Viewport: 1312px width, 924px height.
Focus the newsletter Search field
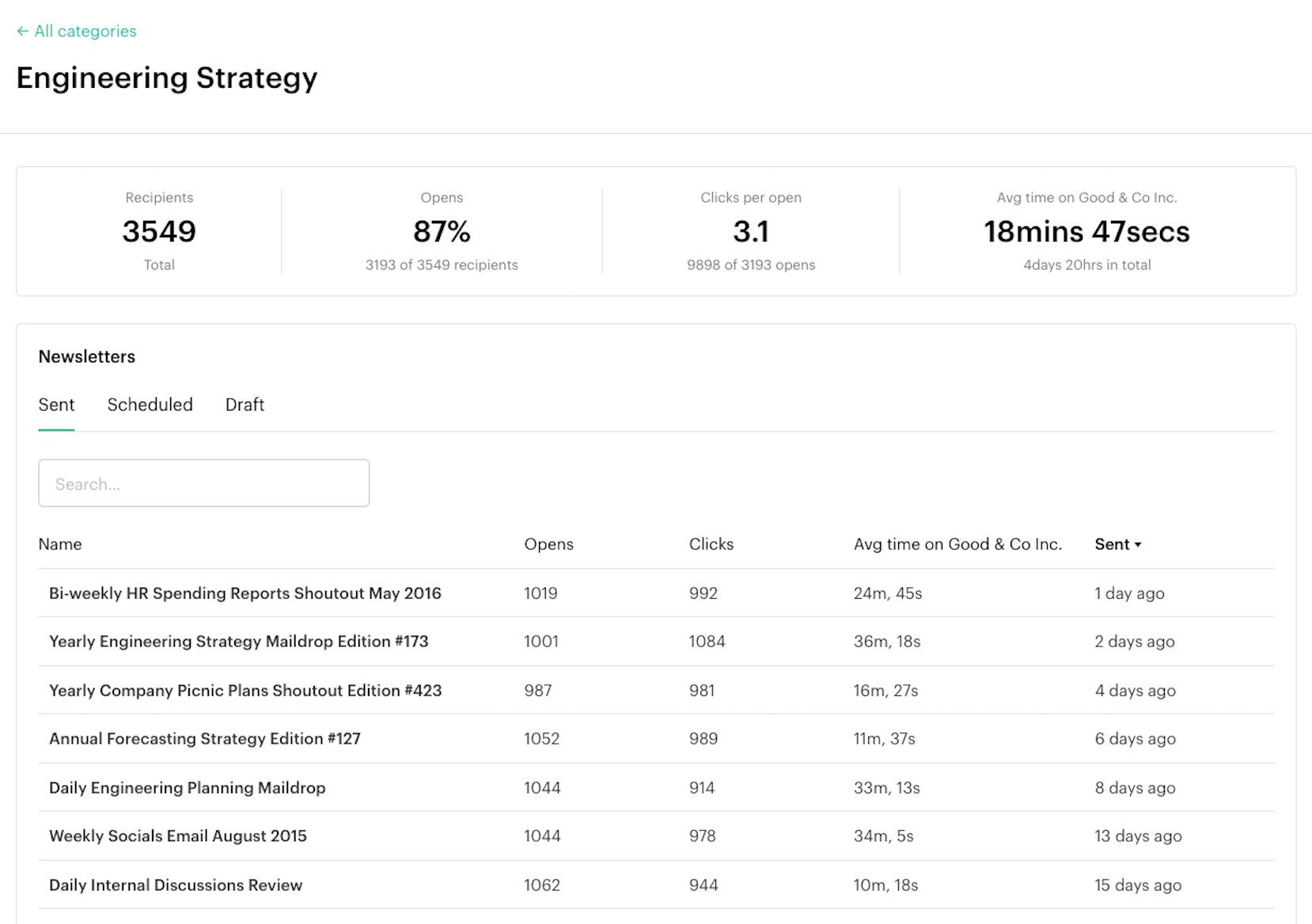pyautogui.click(x=203, y=483)
